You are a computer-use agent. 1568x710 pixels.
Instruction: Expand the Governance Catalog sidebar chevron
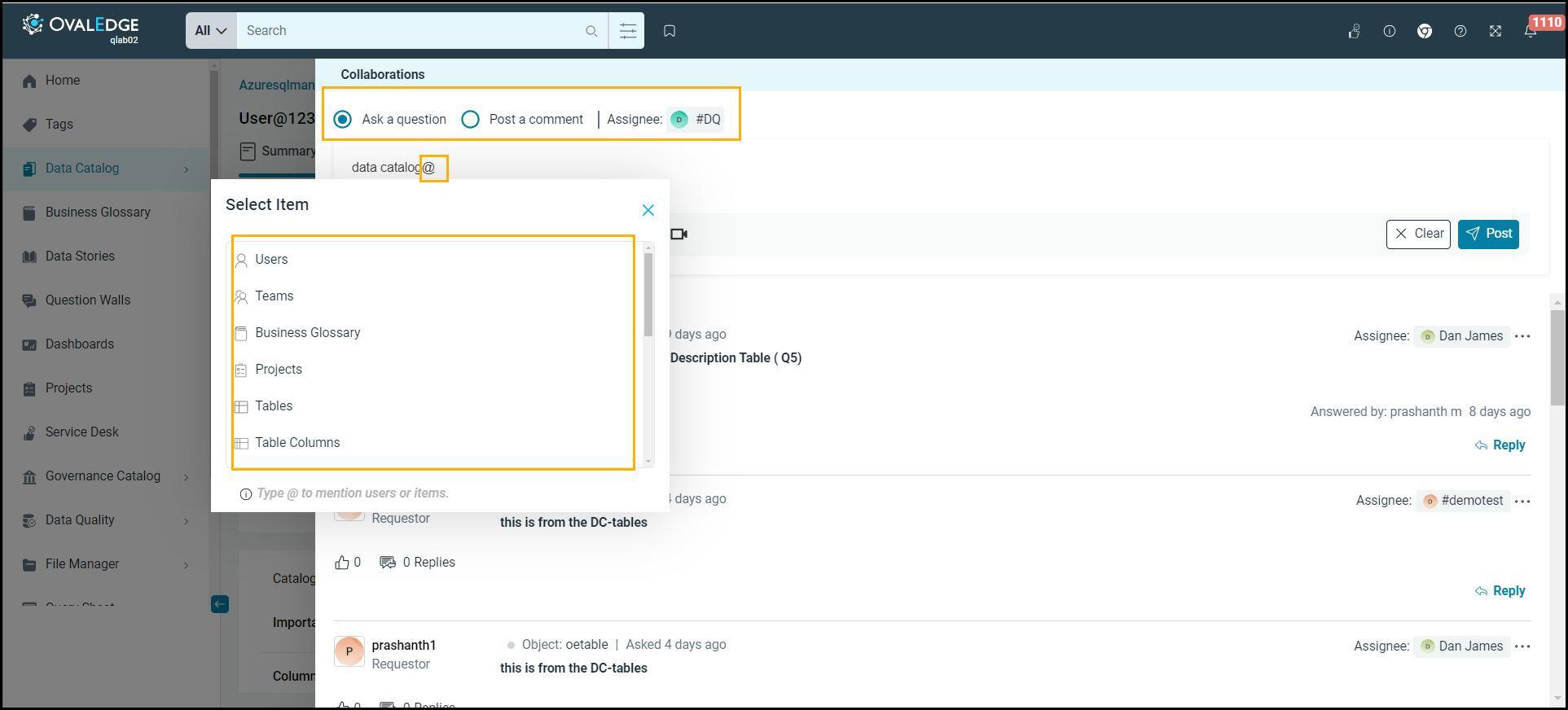187,477
